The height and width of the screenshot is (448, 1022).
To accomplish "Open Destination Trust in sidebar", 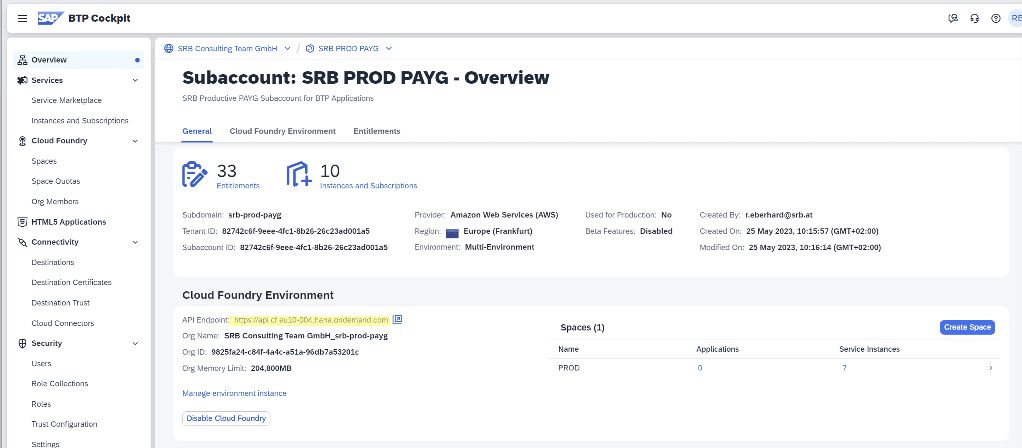I will pyautogui.click(x=61, y=303).
